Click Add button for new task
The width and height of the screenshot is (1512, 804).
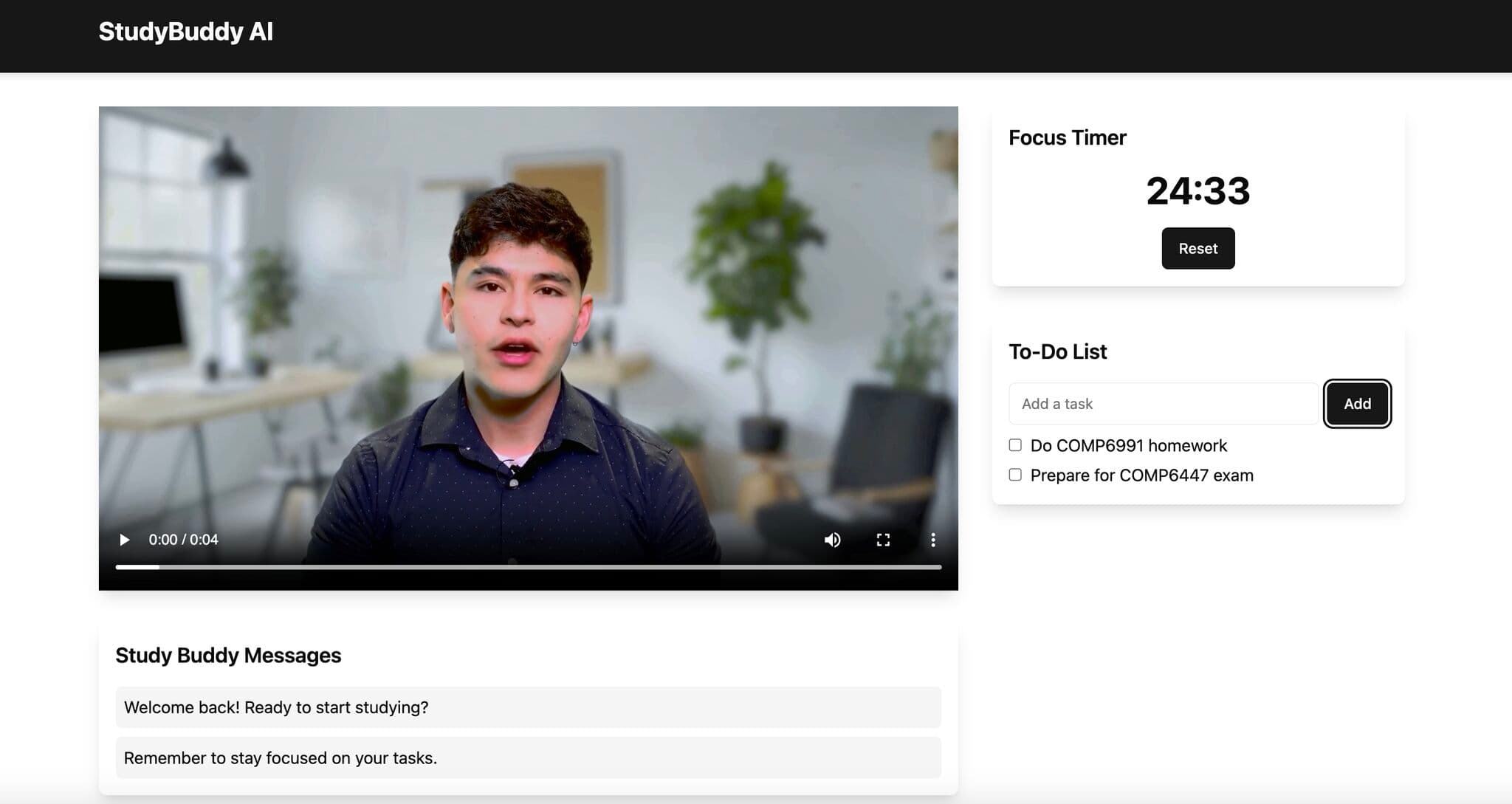pyautogui.click(x=1357, y=403)
